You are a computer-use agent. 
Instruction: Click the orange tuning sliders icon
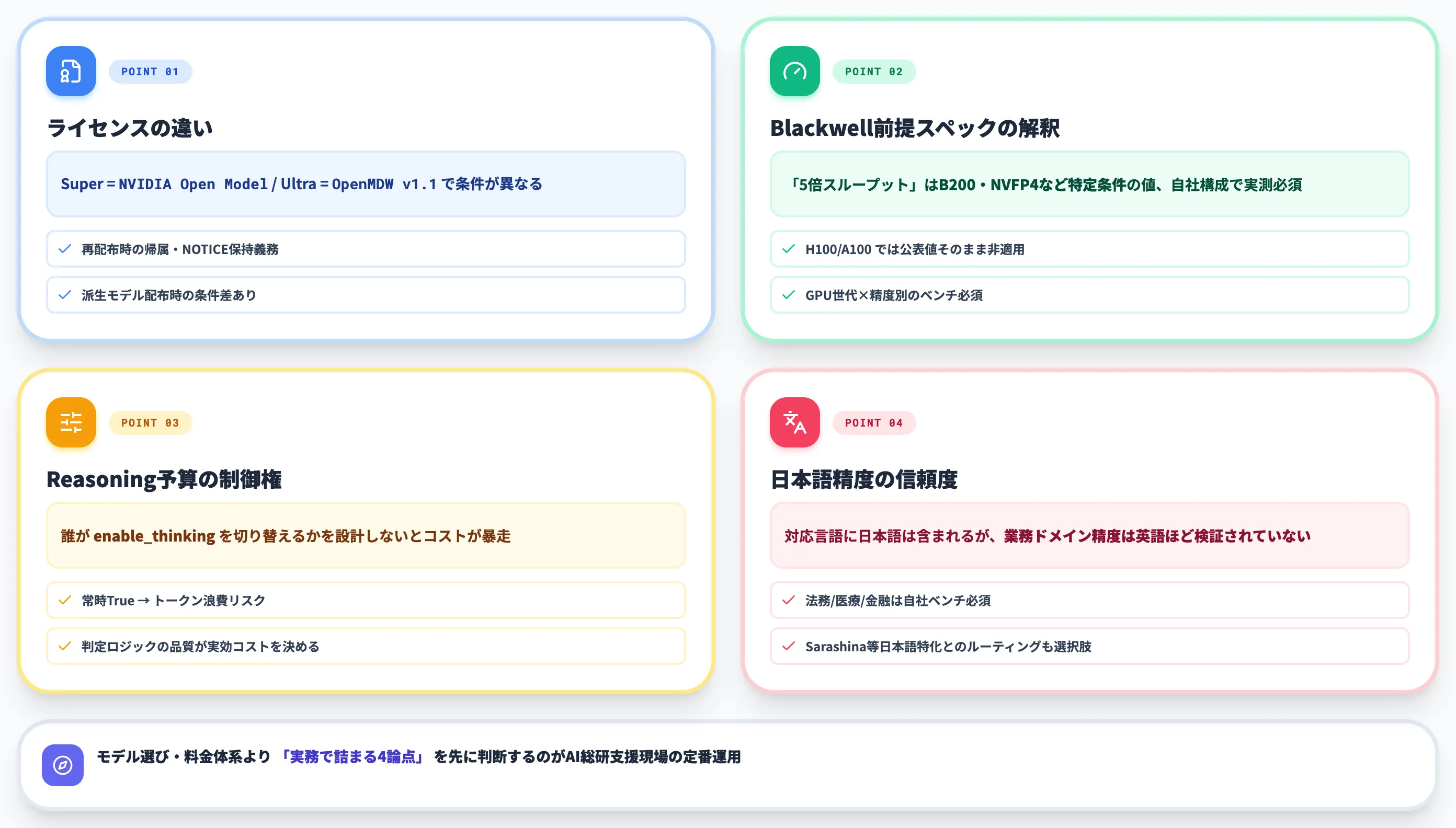(x=71, y=422)
